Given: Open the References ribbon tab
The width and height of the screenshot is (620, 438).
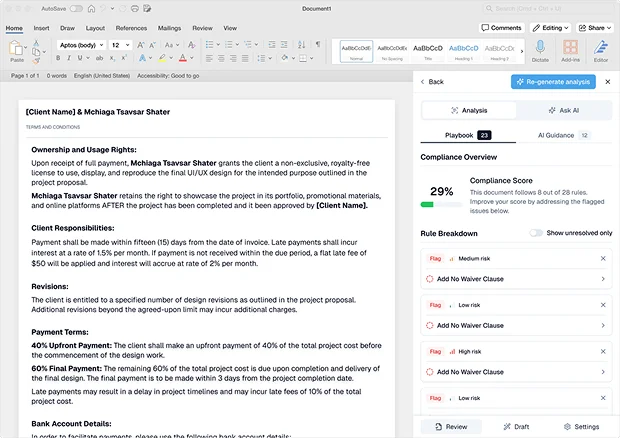Looking at the screenshot, I should point(131,28).
